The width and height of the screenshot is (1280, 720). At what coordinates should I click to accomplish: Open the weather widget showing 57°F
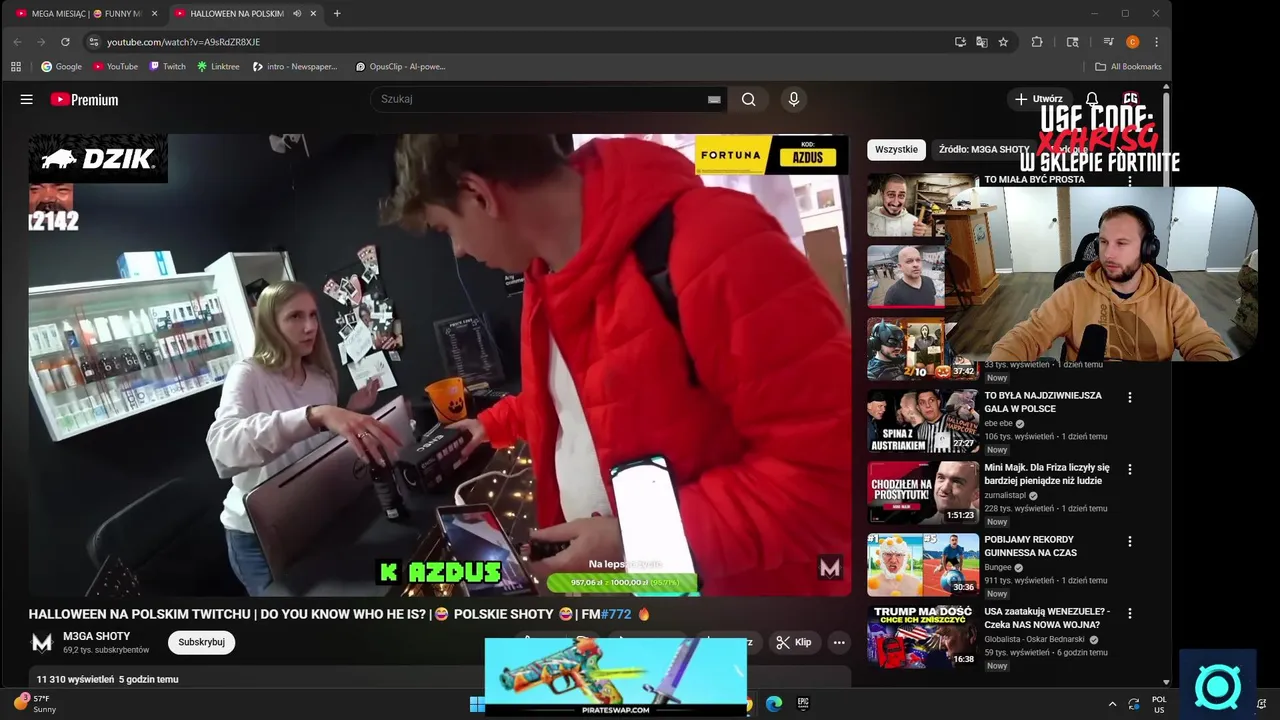point(36,704)
